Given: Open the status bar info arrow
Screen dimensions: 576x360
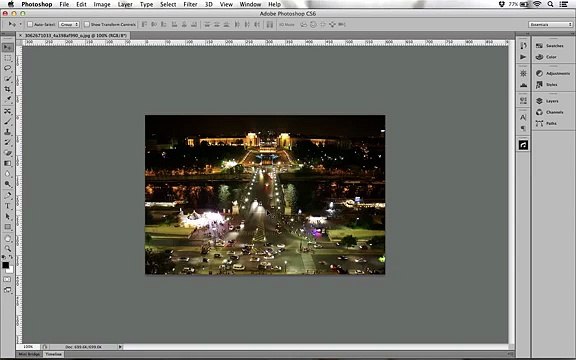Looking at the screenshot, I should (x=120, y=347).
